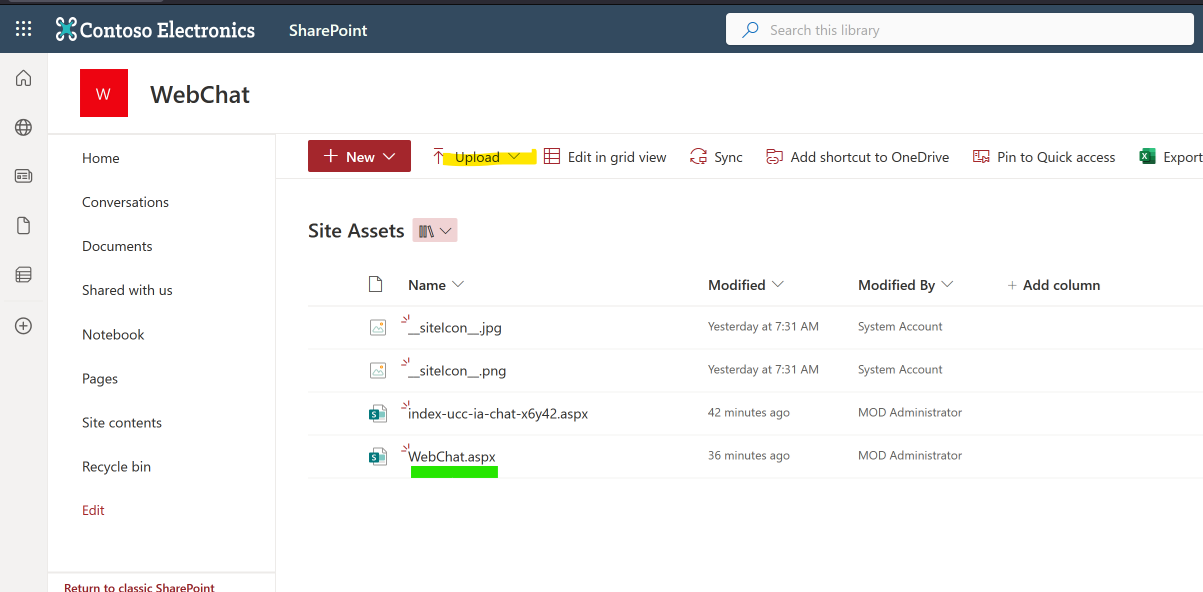Click the Sync icon
The width and height of the screenshot is (1203, 592).
[699, 157]
